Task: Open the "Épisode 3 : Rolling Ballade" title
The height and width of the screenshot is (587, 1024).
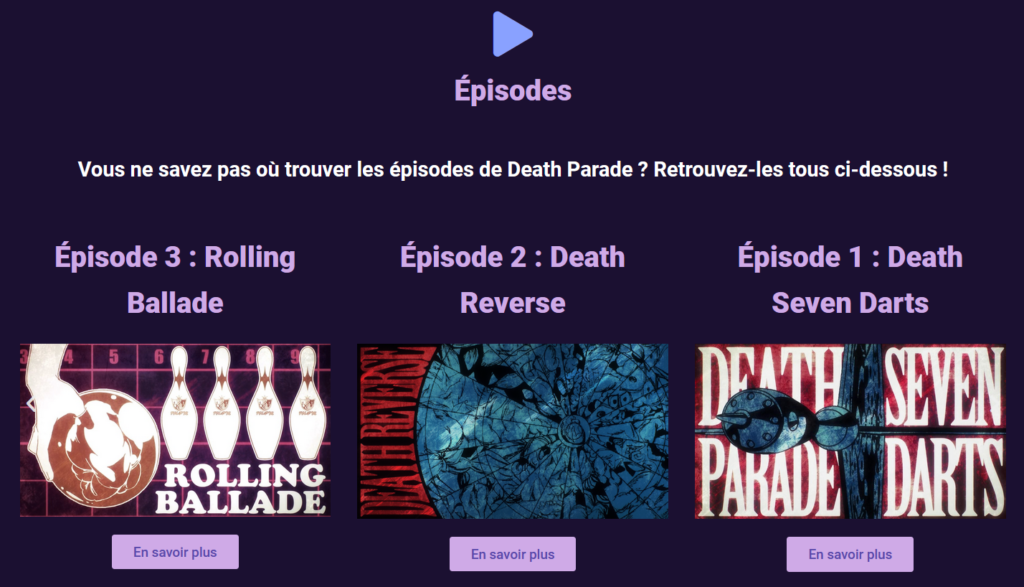Action: (x=175, y=279)
